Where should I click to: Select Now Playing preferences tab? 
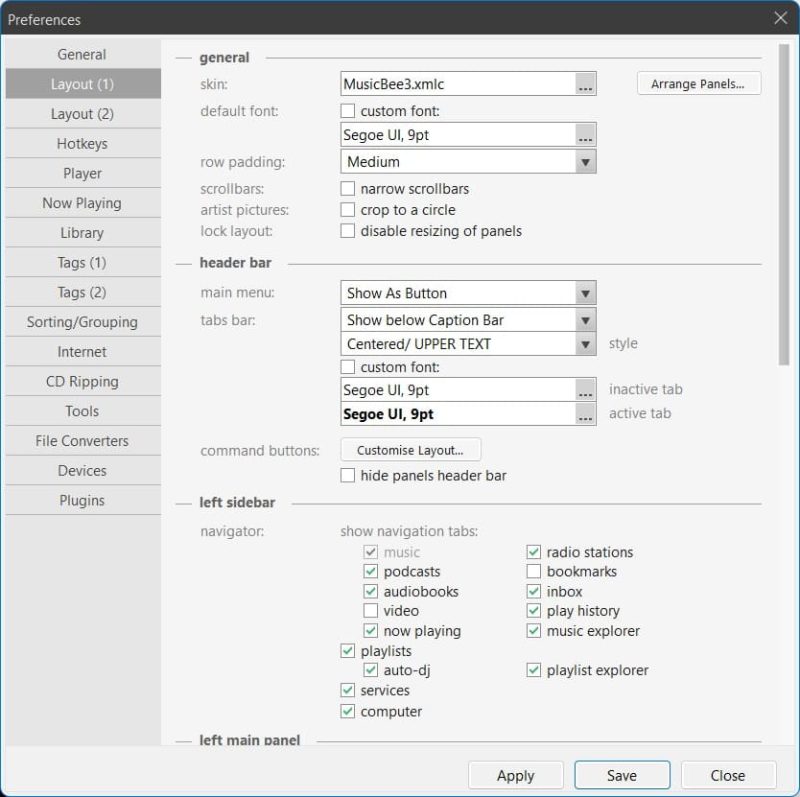pyautogui.click(x=83, y=203)
